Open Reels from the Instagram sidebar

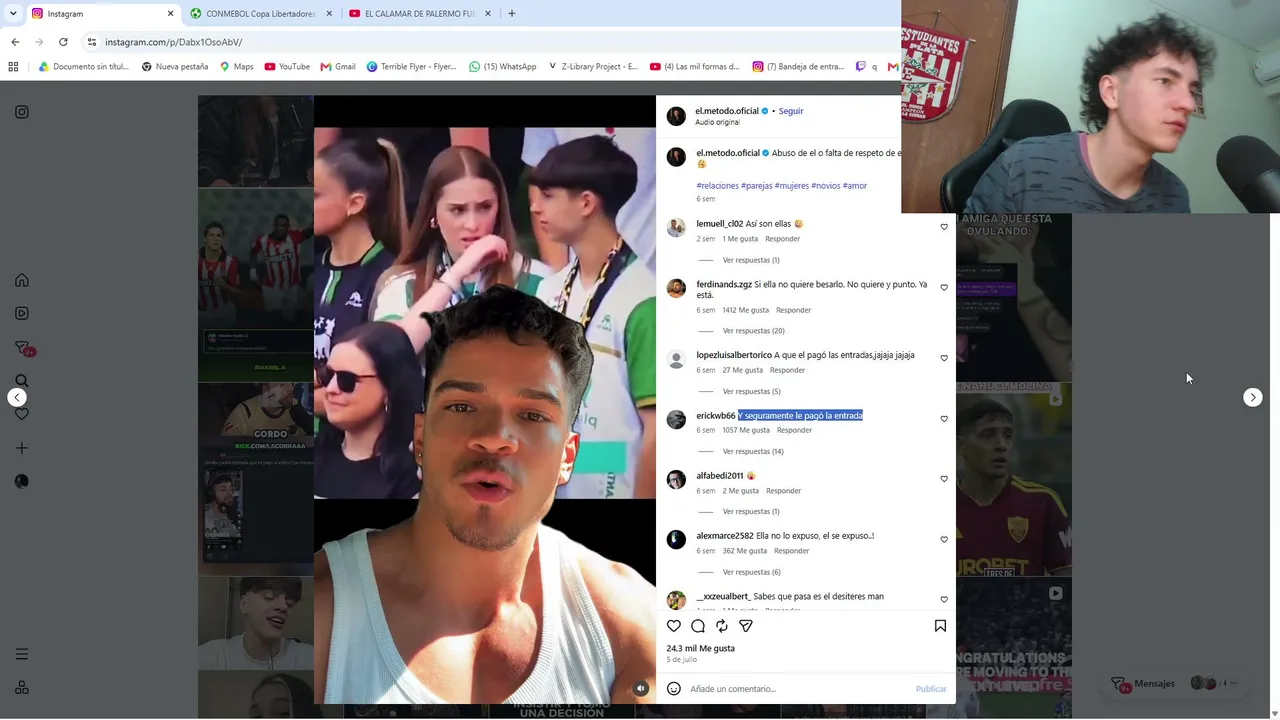click(x=22, y=314)
